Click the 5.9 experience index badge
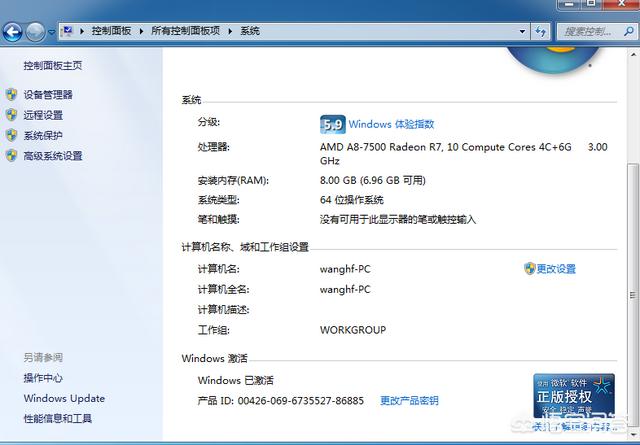The height and width of the screenshot is (445, 640). pyautogui.click(x=333, y=124)
